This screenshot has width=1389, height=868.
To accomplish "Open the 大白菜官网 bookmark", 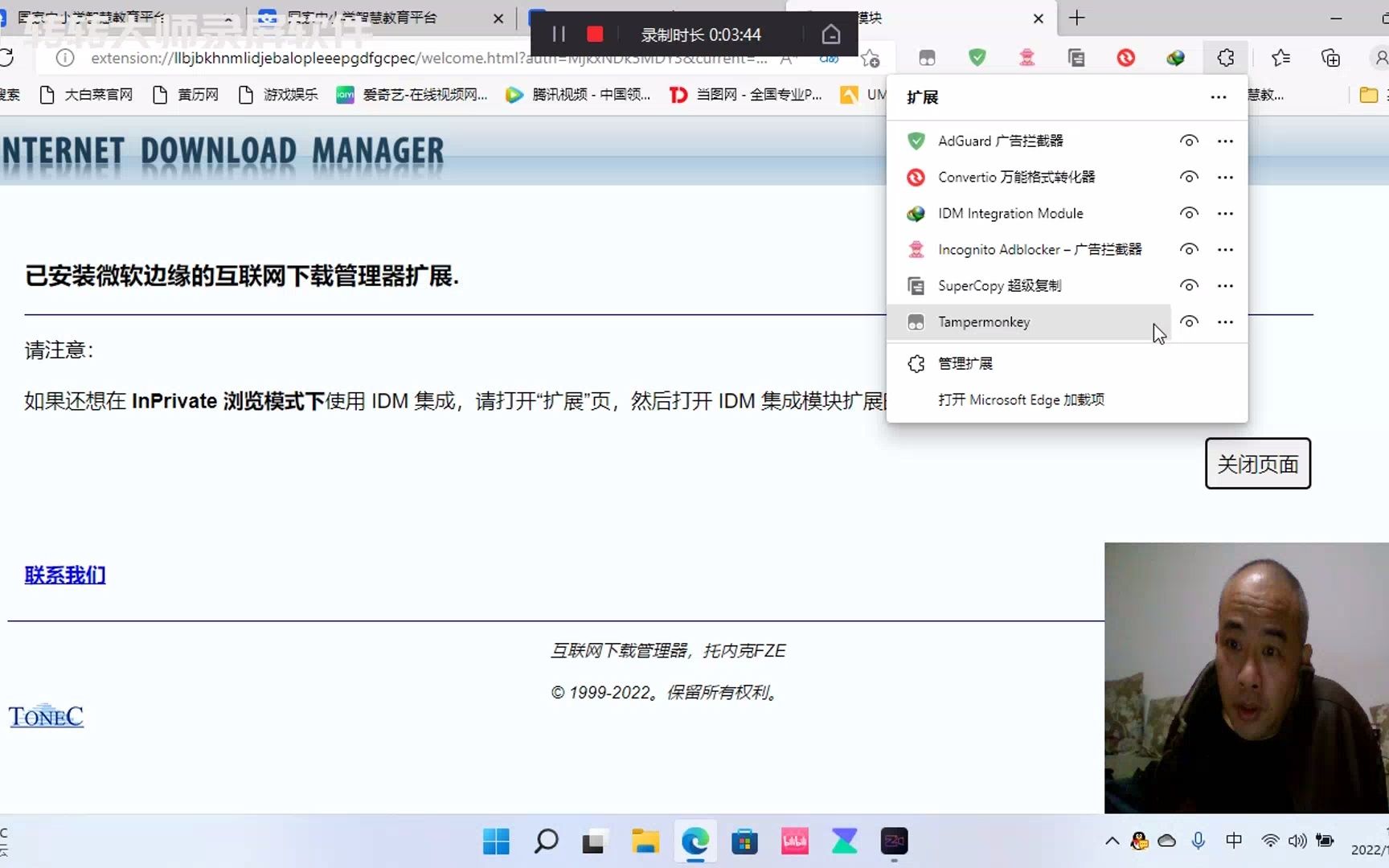I will [87, 95].
